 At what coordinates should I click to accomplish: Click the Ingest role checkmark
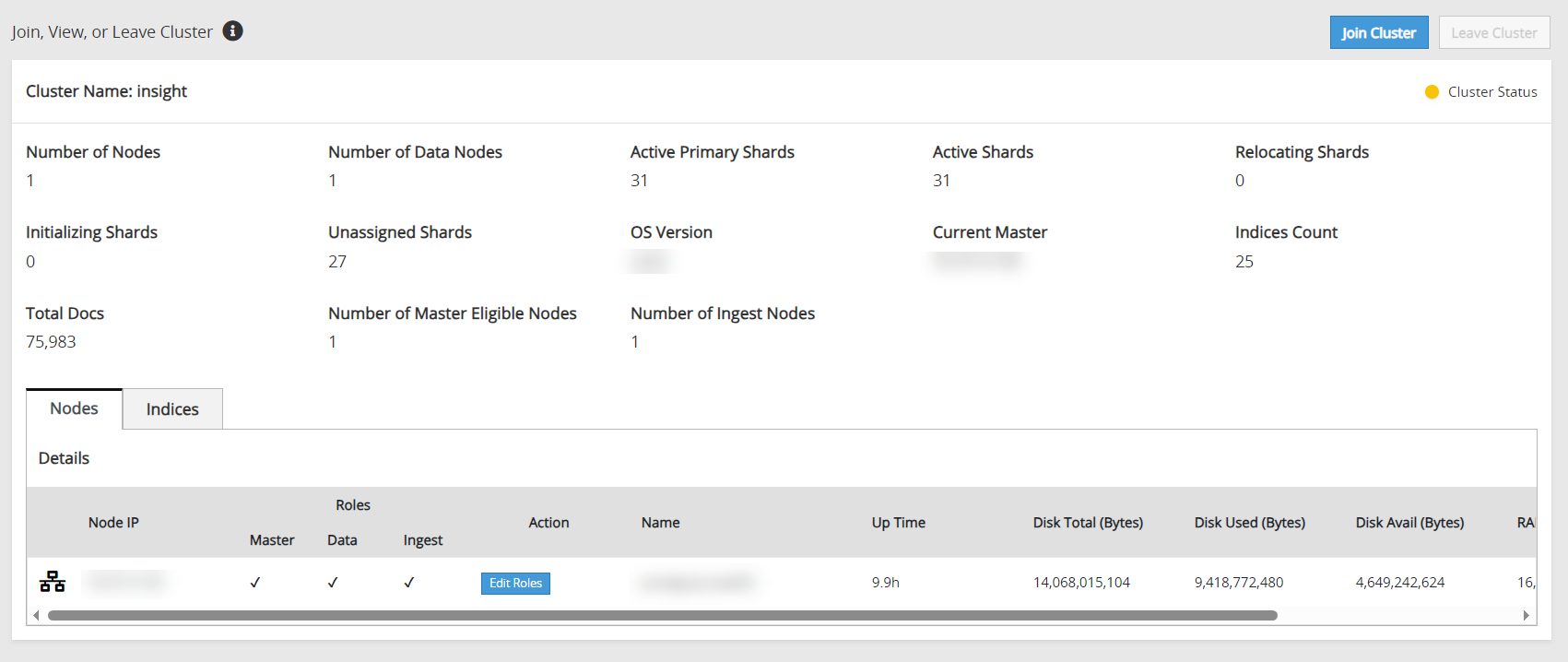[x=409, y=582]
